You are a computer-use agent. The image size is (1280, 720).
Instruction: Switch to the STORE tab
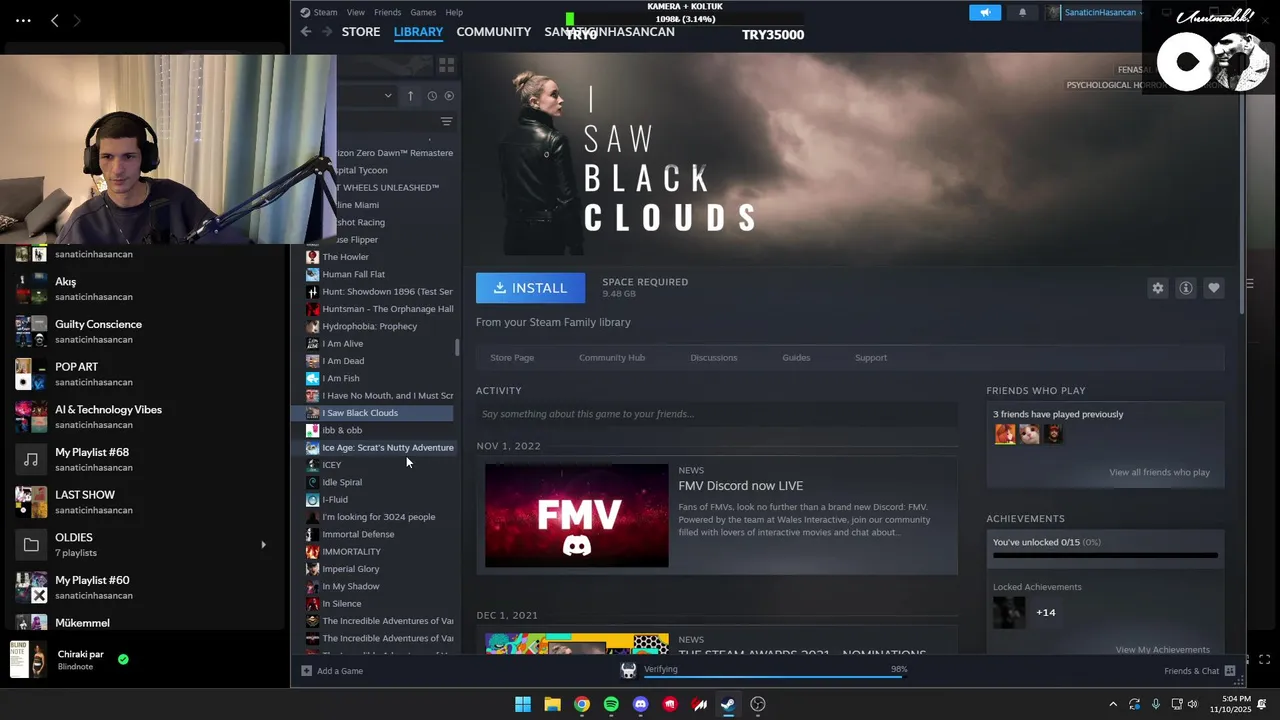click(361, 32)
